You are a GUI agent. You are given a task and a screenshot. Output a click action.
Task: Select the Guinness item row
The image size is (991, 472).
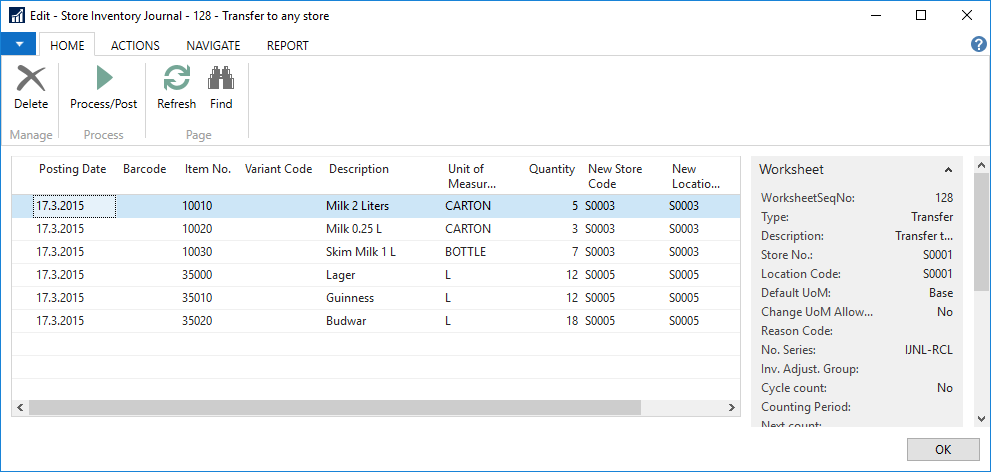[350, 298]
